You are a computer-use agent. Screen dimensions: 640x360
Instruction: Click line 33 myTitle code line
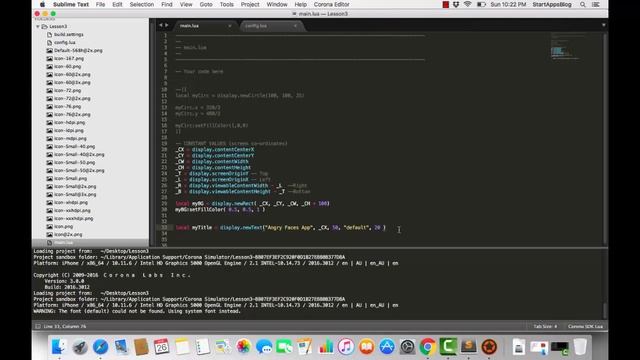click(x=280, y=227)
